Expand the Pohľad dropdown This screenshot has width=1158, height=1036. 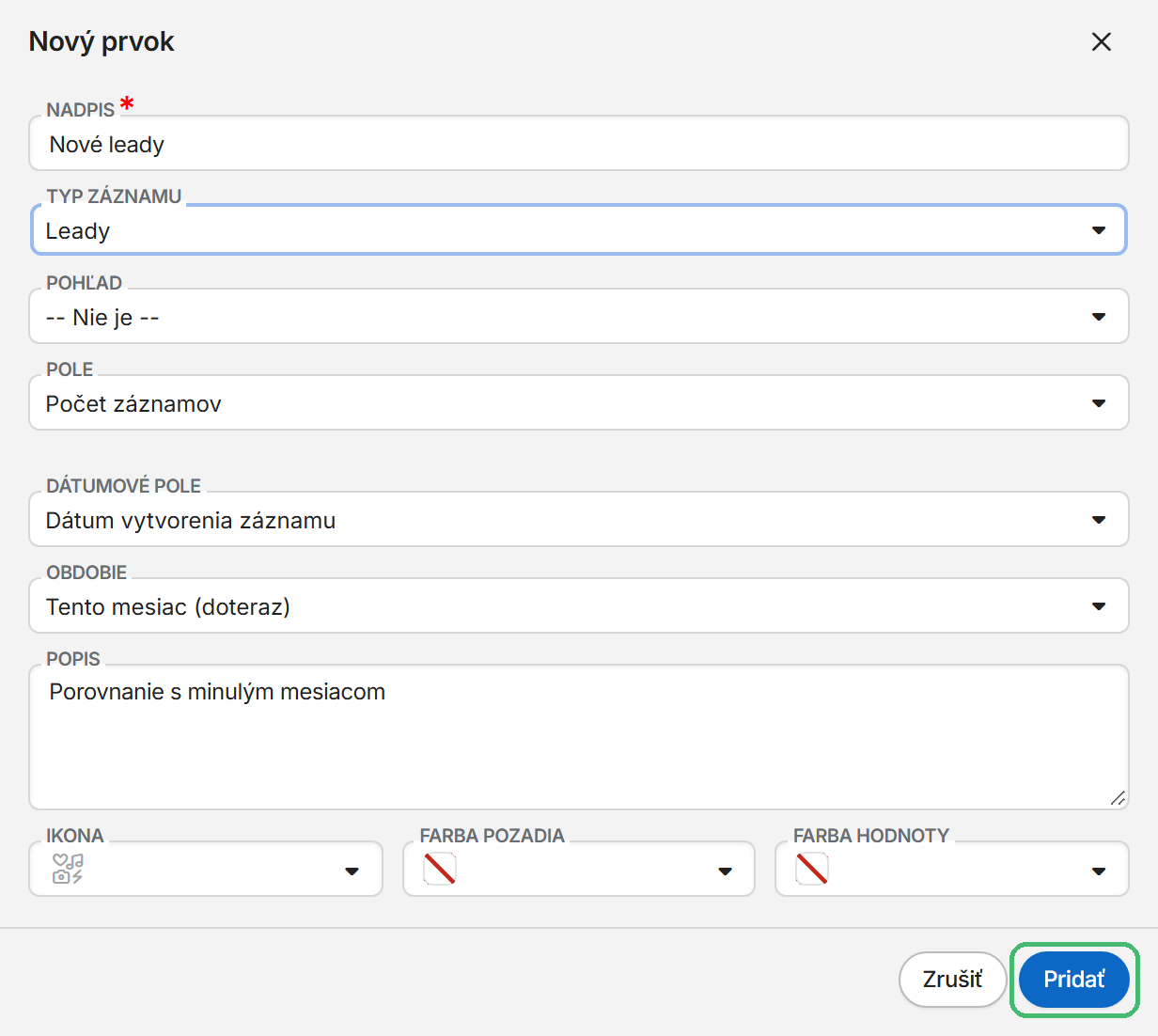point(579,317)
